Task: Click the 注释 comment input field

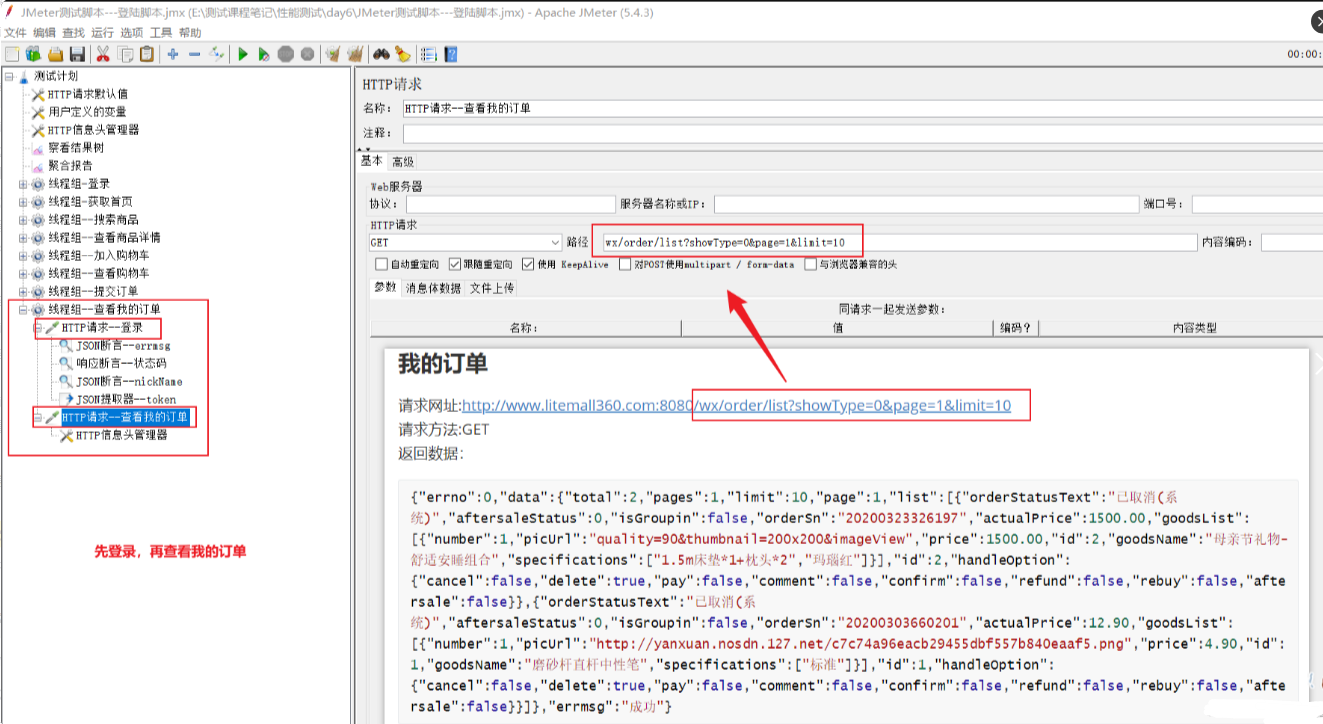Action: click(x=862, y=133)
